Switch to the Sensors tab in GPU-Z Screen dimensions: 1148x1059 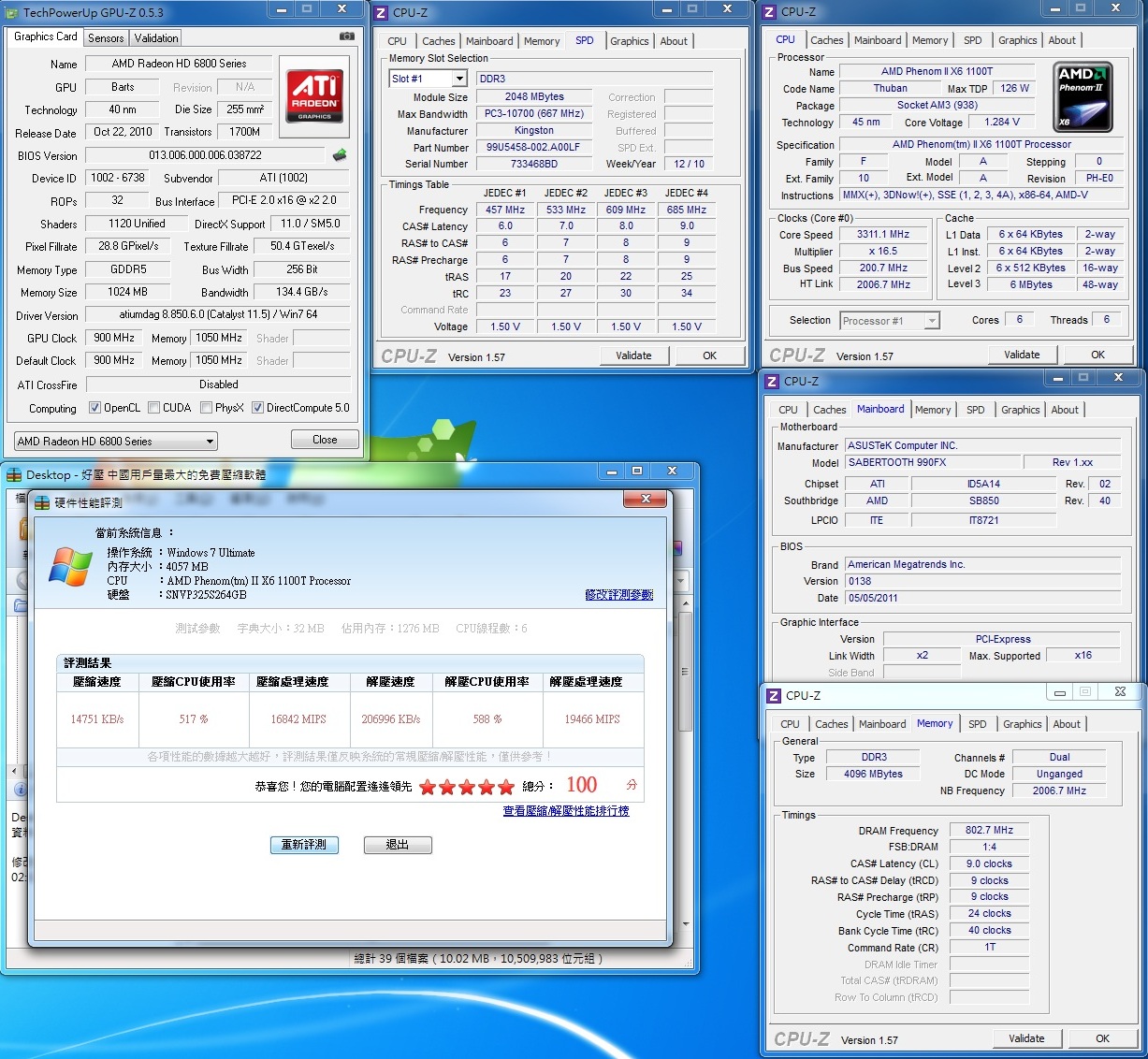point(106,38)
